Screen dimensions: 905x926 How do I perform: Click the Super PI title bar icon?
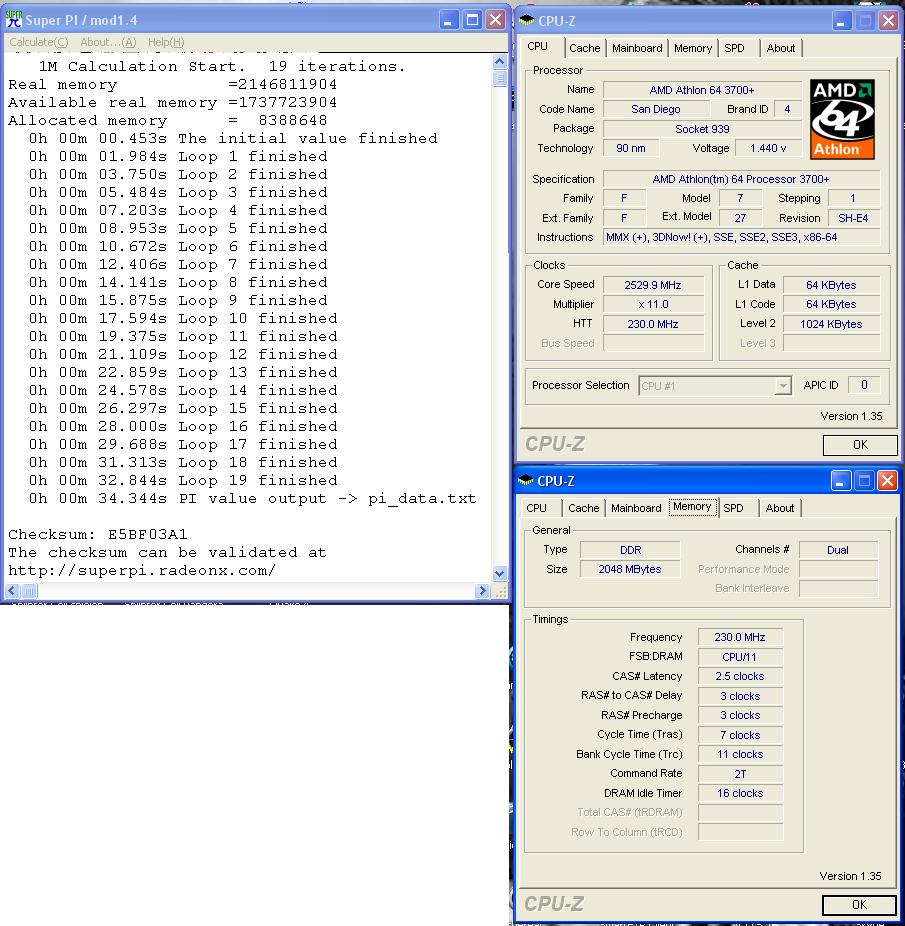pyautogui.click(x=14, y=20)
